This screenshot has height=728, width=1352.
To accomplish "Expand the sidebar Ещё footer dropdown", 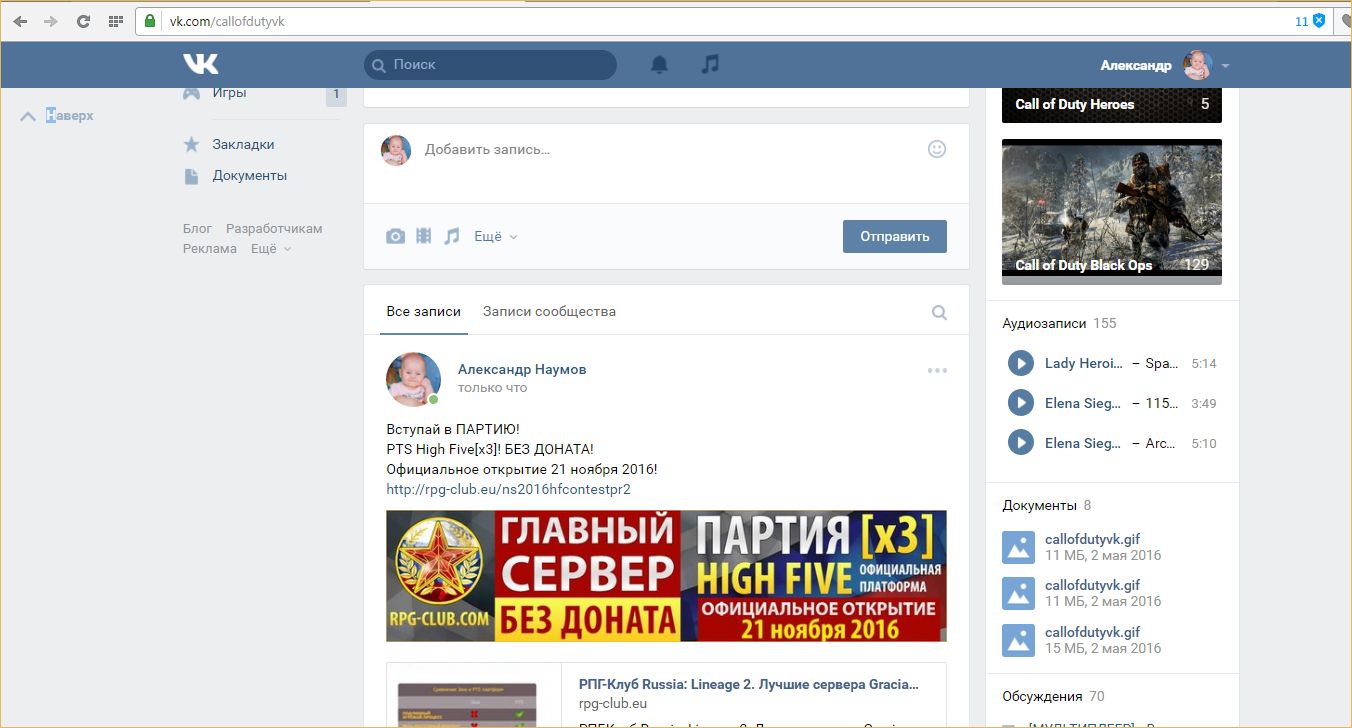I will pyautogui.click(x=270, y=249).
